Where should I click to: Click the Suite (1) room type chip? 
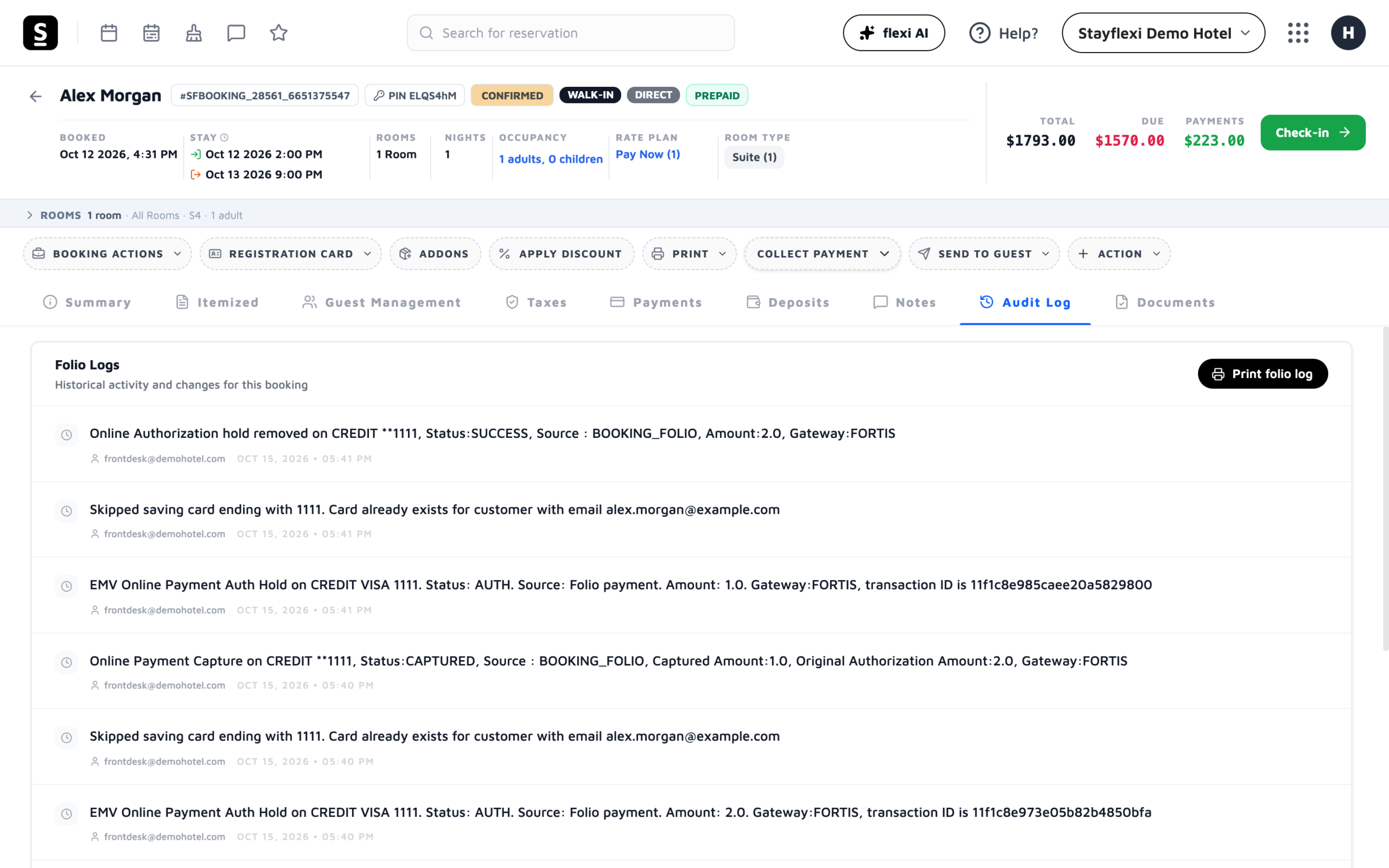click(754, 157)
